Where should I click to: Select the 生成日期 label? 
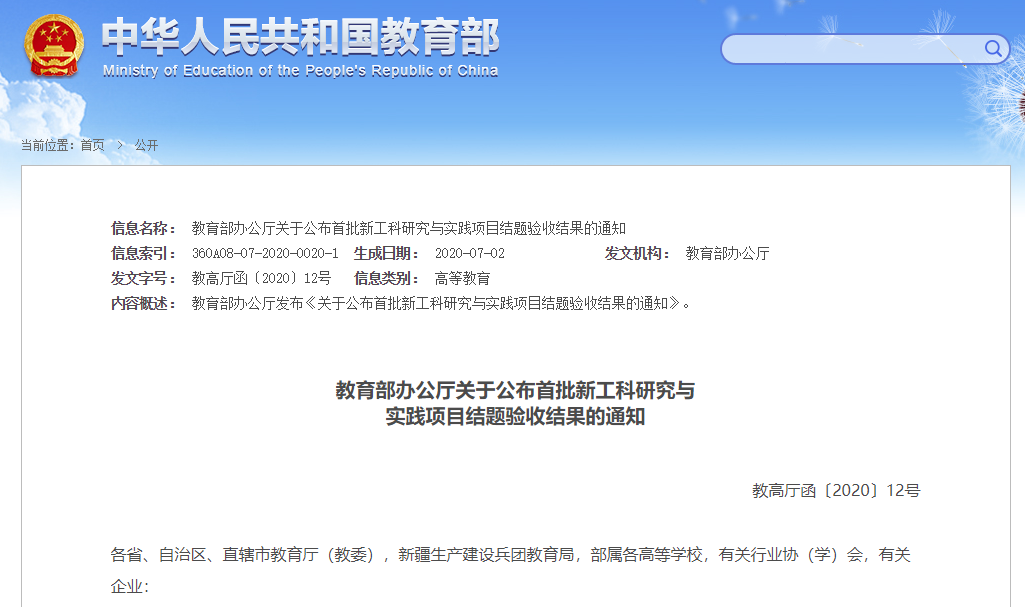pos(386,253)
